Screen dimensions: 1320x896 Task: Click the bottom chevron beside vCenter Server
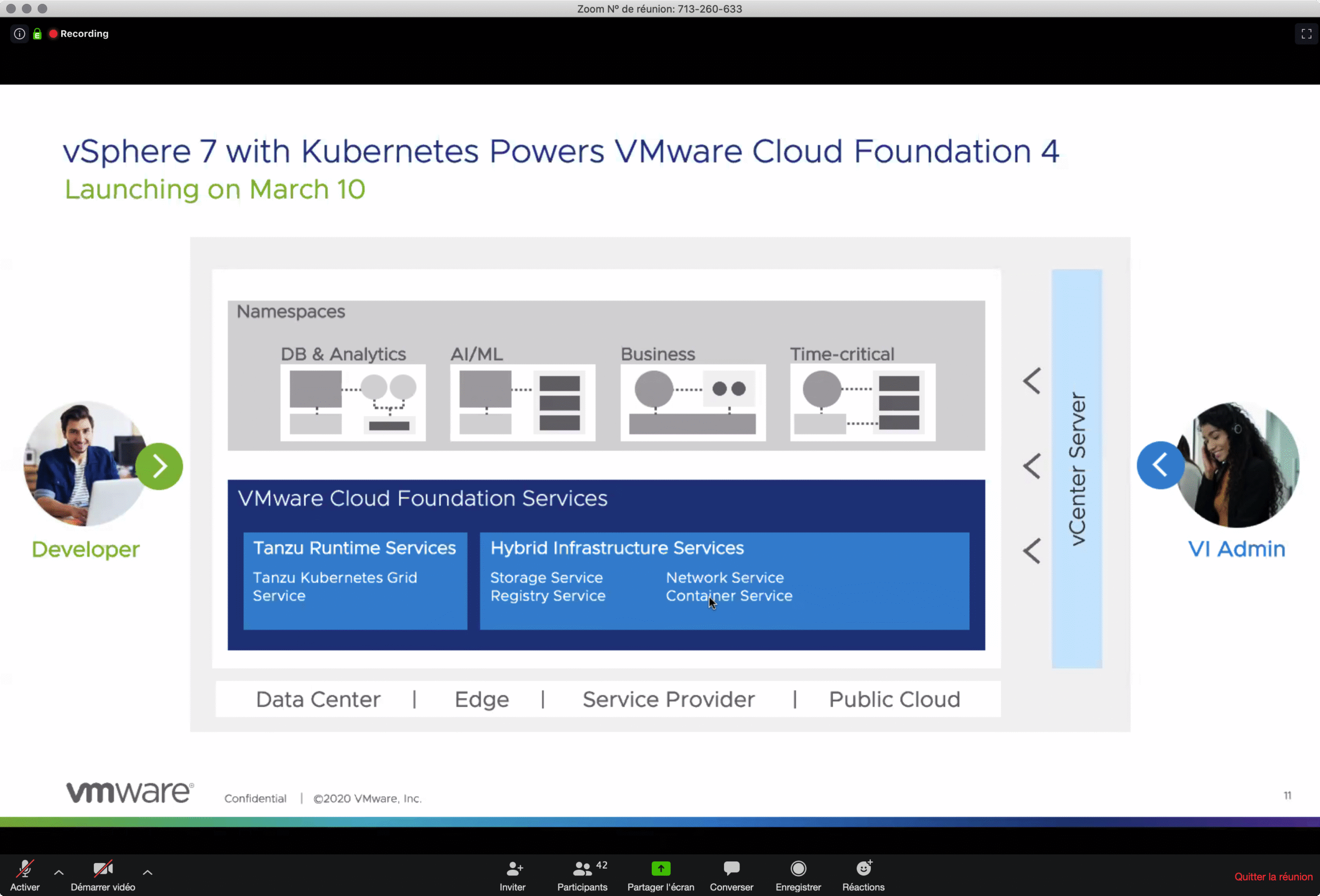(x=1031, y=551)
